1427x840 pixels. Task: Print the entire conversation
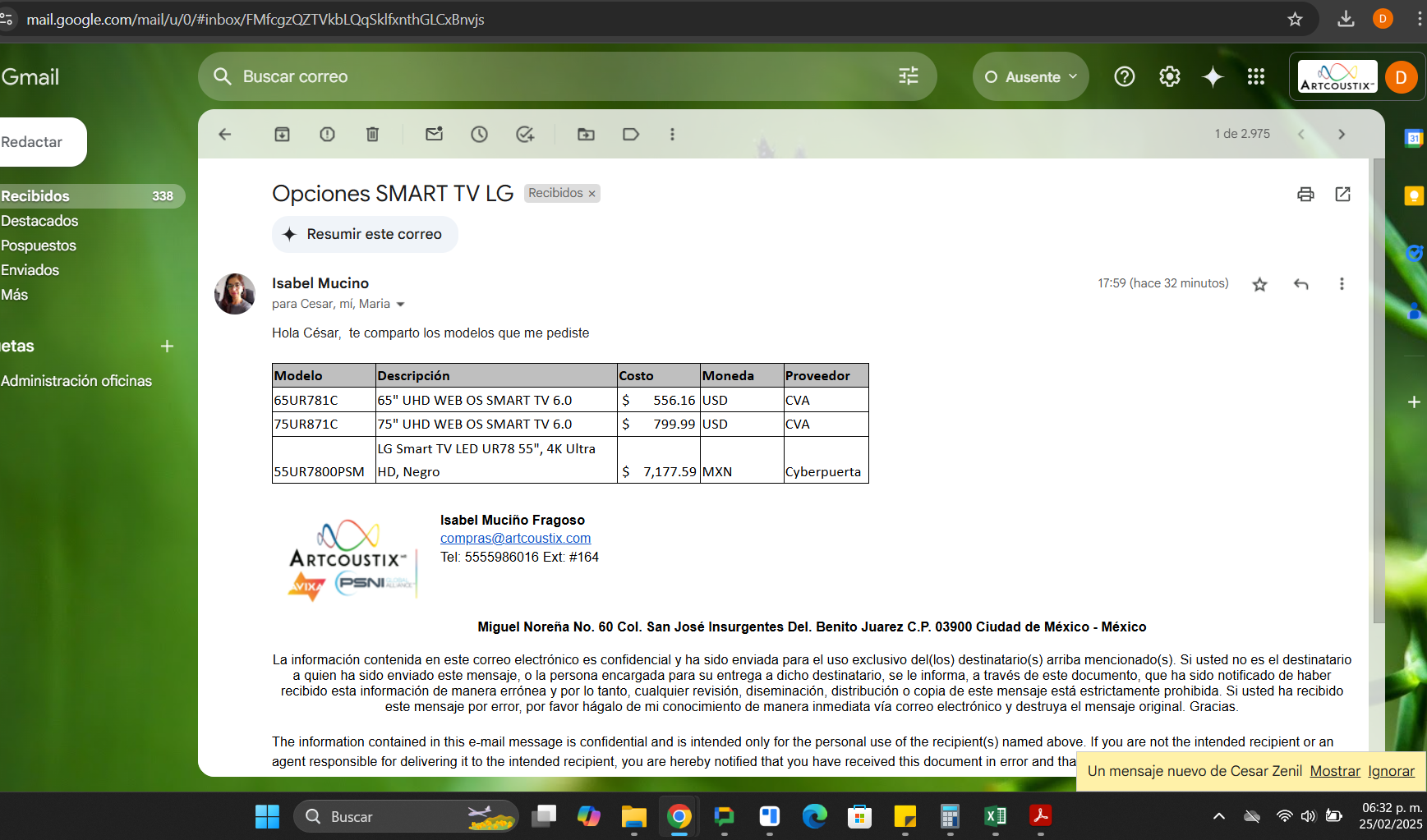pyautogui.click(x=1305, y=194)
